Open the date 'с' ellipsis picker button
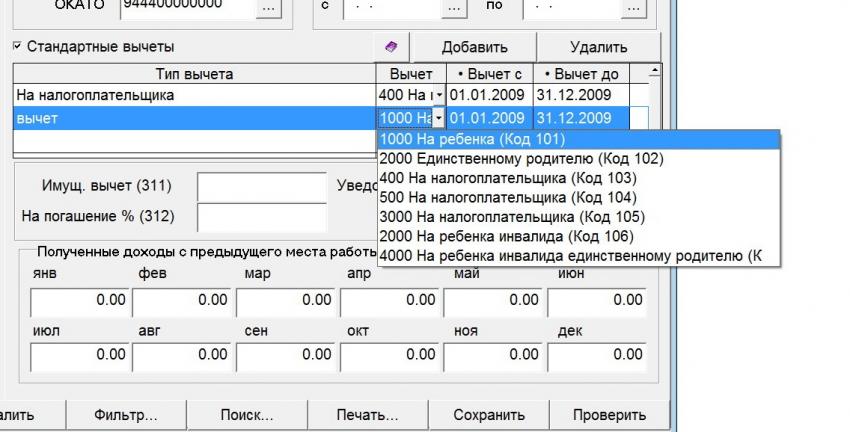Screen dimensions: 850x432 455,8
